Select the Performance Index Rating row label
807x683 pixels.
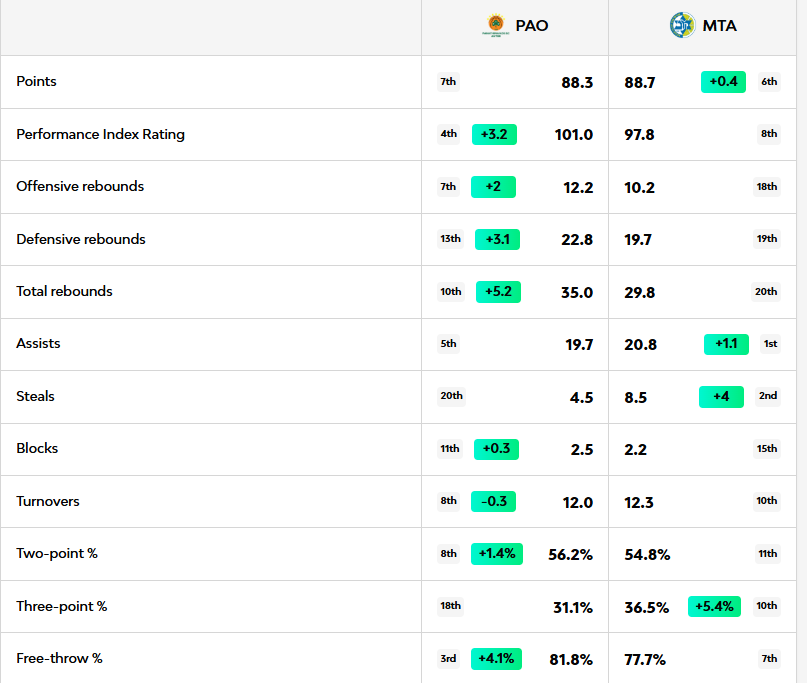[100, 134]
